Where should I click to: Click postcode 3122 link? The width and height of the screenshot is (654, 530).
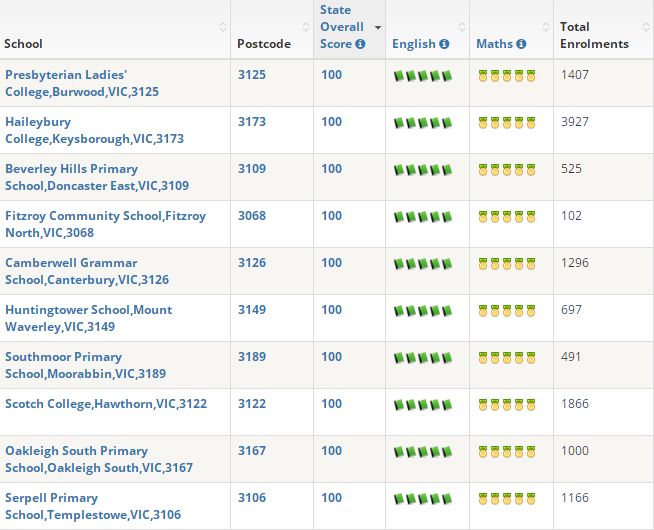pos(252,404)
